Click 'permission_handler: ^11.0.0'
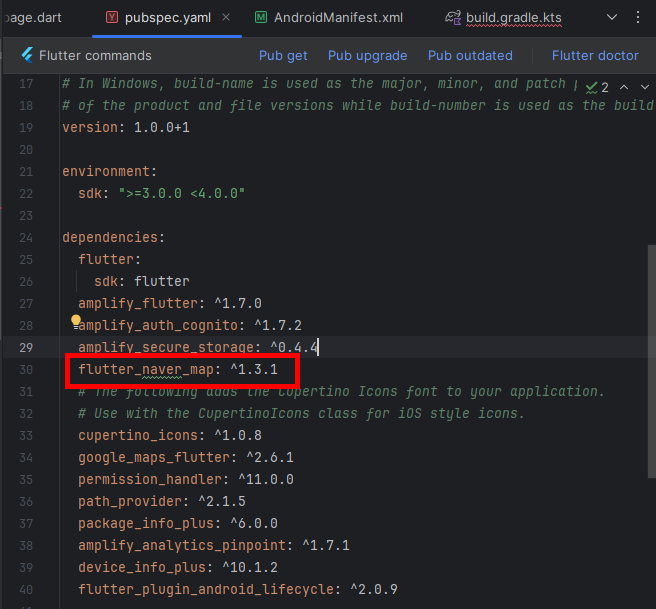The width and height of the screenshot is (656, 609). click(186, 479)
